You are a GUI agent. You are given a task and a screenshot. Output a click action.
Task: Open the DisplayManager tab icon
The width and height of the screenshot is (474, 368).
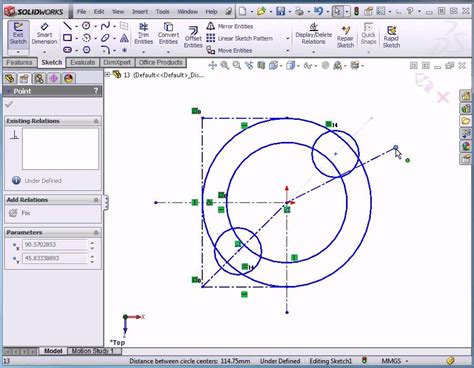tap(68, 78)
